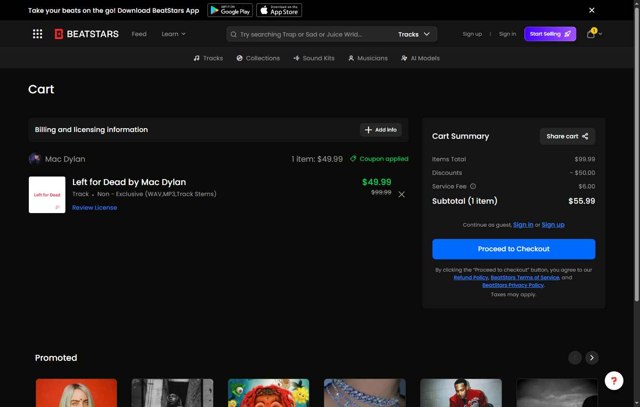This screenshot has width=640, height=407.
Task: Open the Tracks search filter dropdown
Action: (x=414, y=34)
